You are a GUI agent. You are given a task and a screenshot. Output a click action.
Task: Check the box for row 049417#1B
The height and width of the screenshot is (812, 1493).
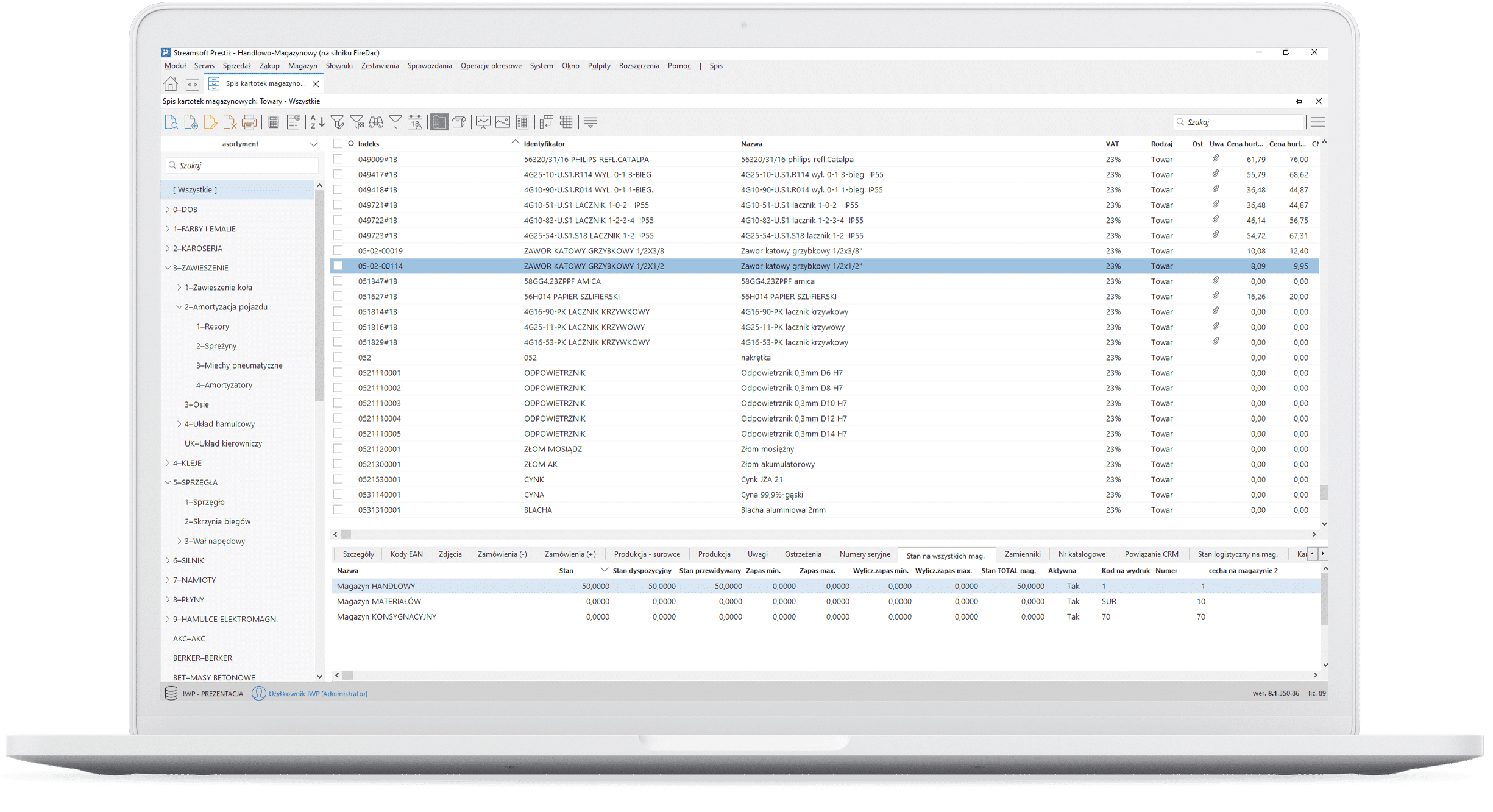point(338,174)
